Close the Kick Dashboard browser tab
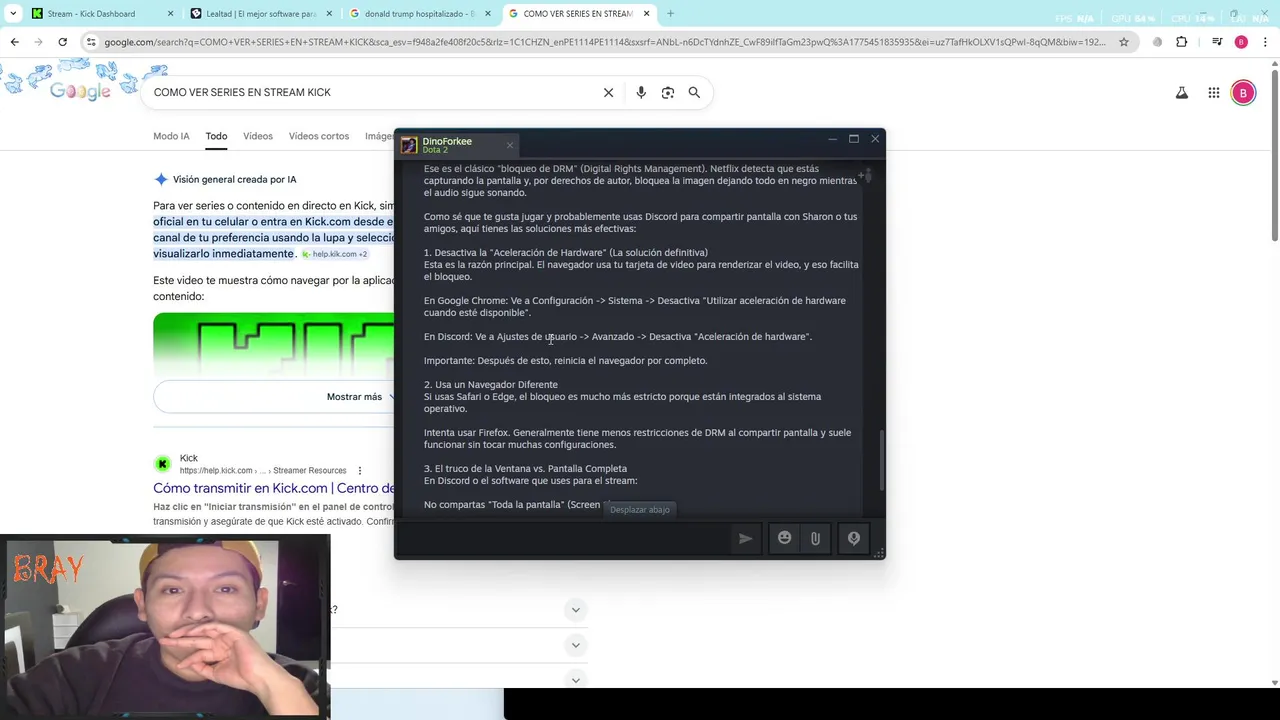 point(170,14)
